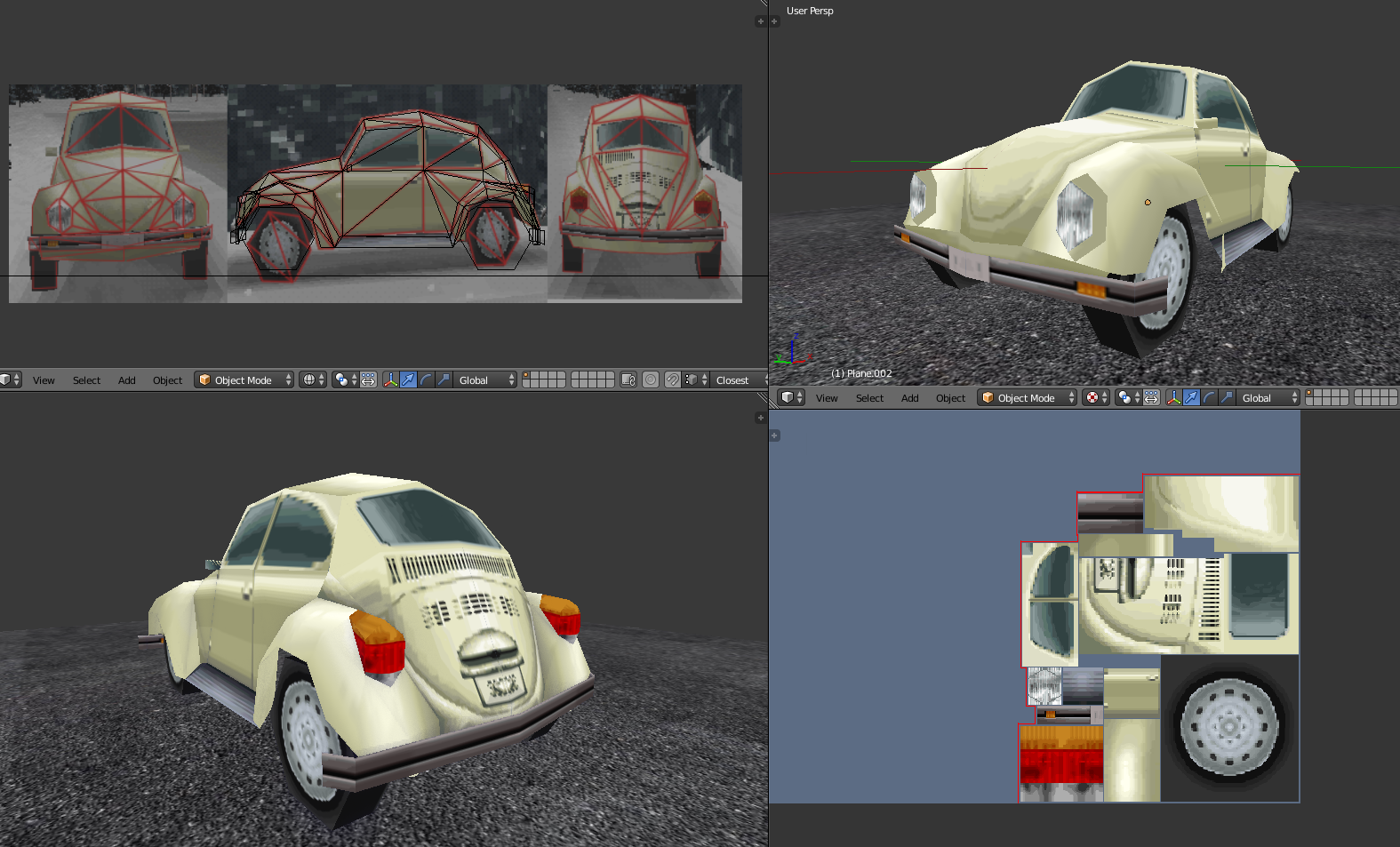Toggle snap magnet icon
This screenshot has height=847, width=1400.
(x=673, y=380)
